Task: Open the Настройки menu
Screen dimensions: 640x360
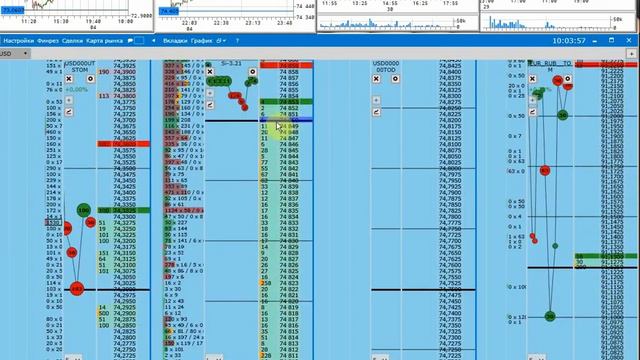Action: coord(18,41)
